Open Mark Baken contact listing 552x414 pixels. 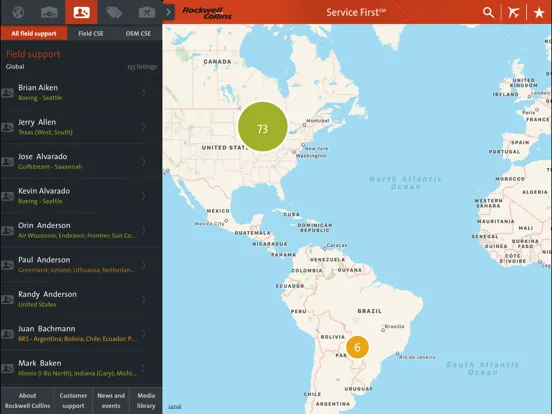pos(81,368)
